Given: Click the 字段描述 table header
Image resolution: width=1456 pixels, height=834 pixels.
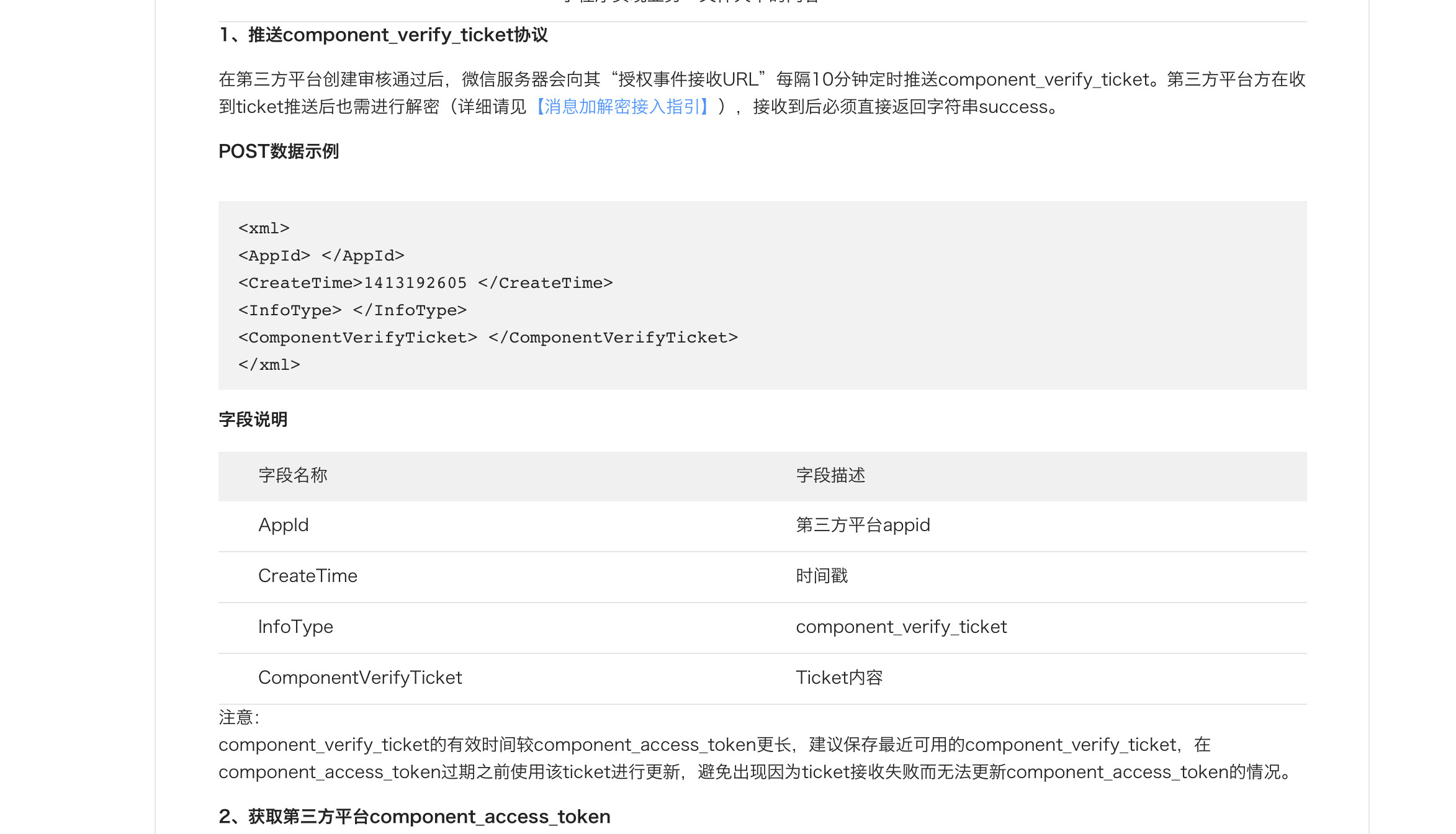Looking at the screenshot, I should tap(830, 475).
